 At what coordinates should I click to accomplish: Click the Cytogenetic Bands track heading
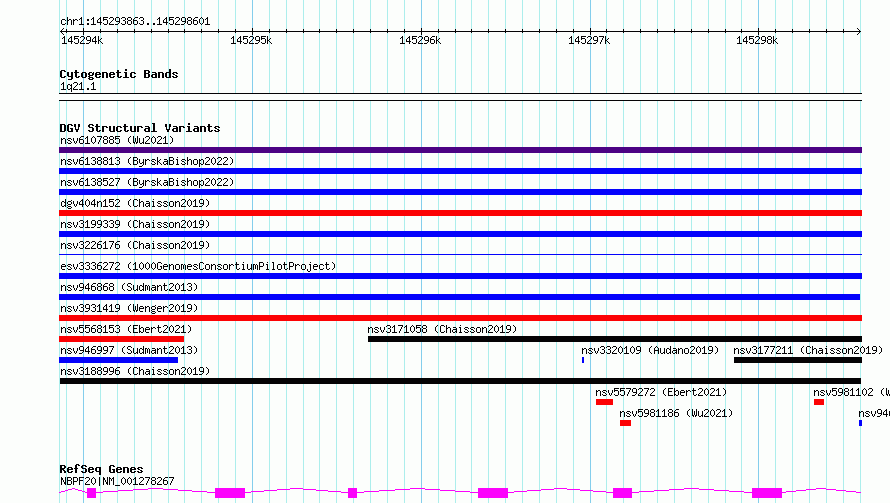119,74
